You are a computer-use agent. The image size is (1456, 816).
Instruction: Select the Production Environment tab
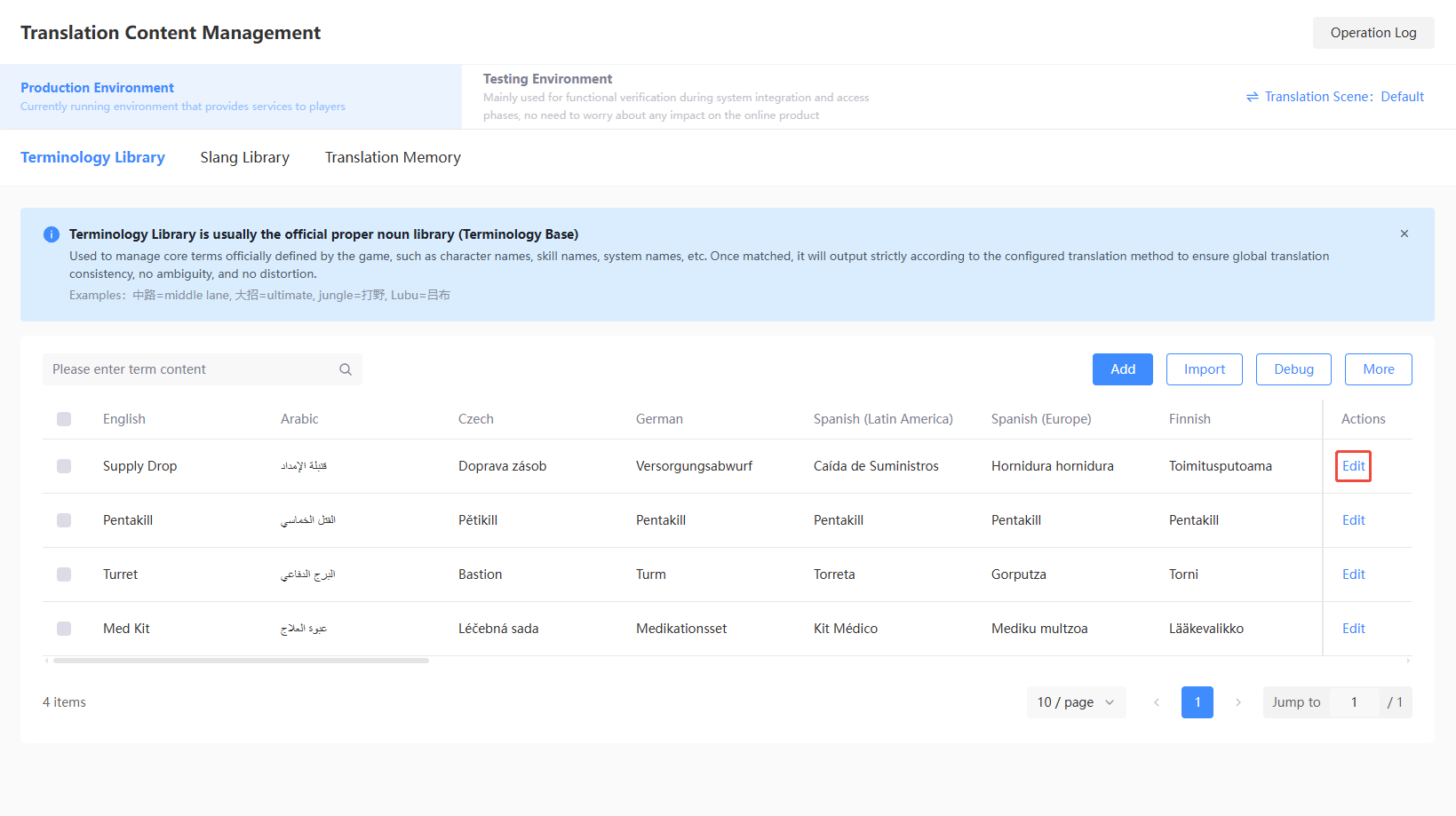231,97
